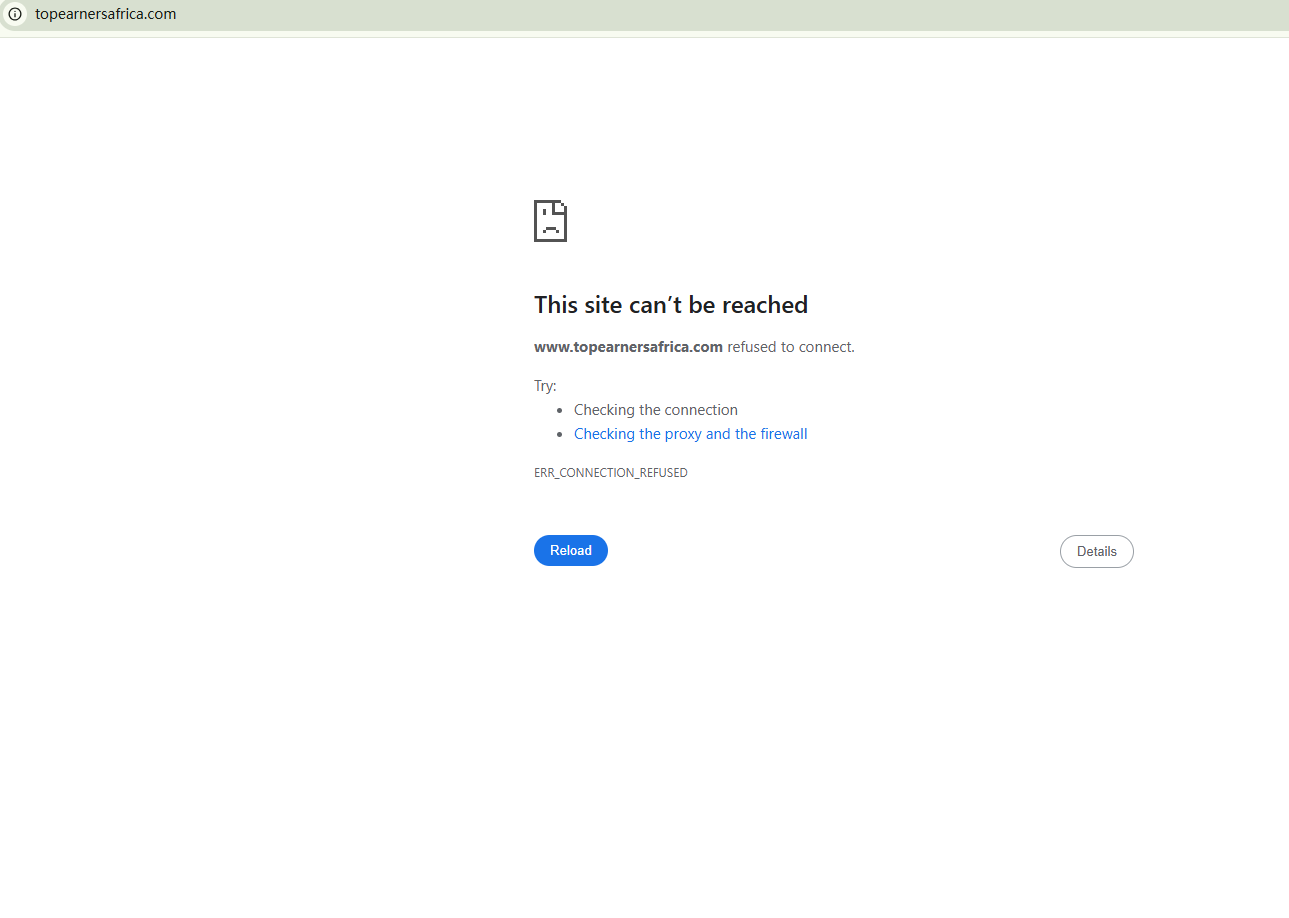The image size is (1289, 918).
Task: Click the 'Try:' label text
Action: [x=545, y=386]
